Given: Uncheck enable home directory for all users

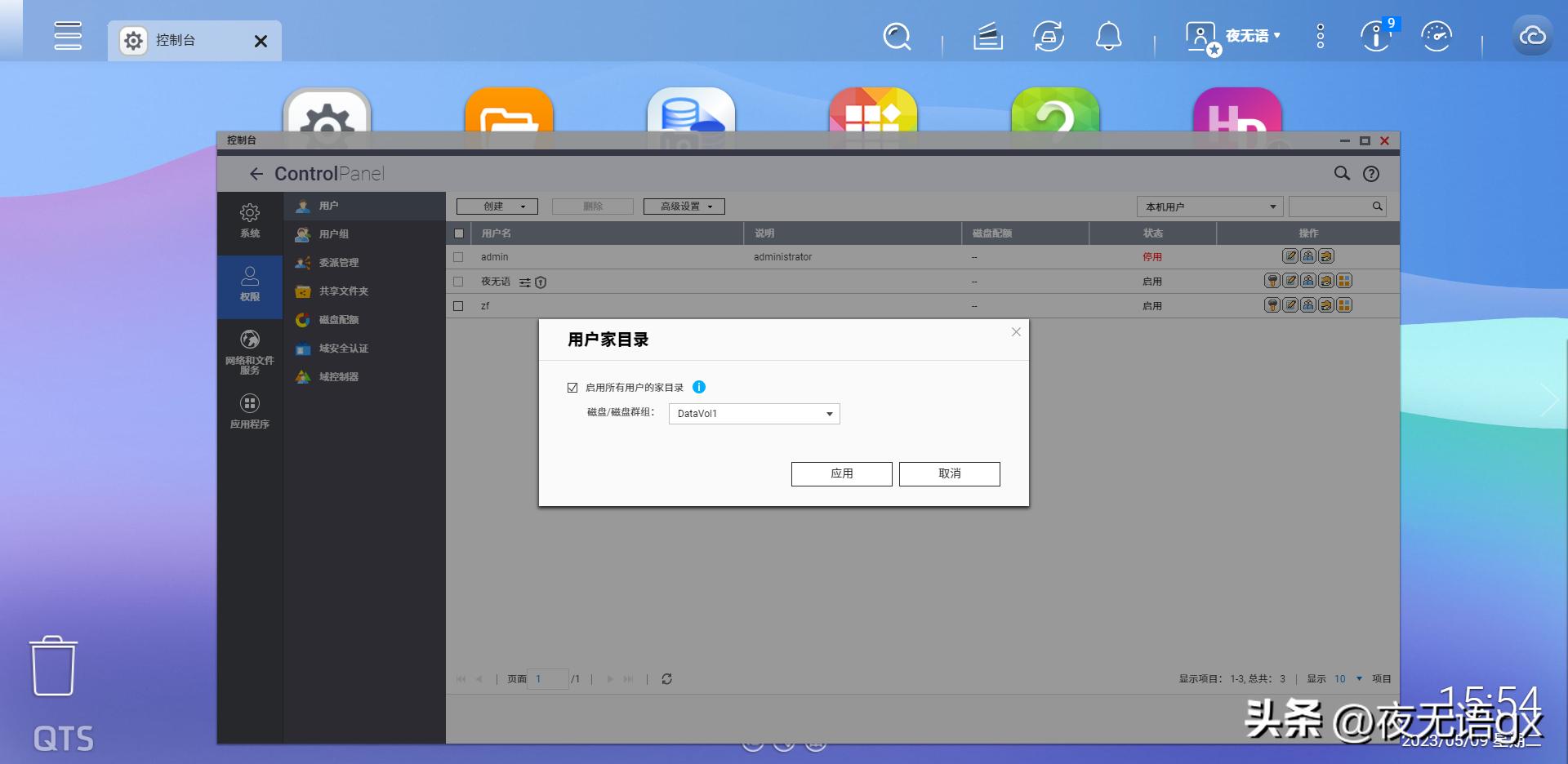Looking at the screenshot, I should click(x=572, y=388).
